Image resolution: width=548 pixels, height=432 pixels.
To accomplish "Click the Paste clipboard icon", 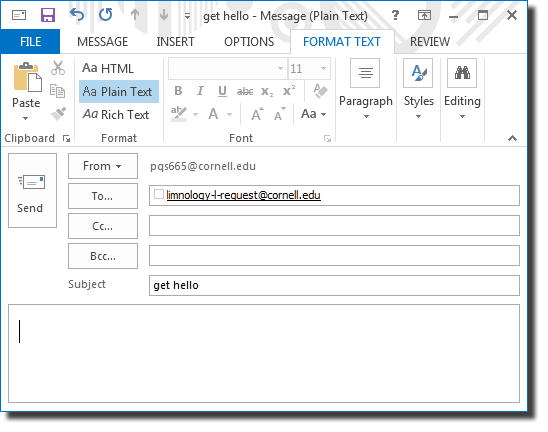I will click(x=27, y=78).
